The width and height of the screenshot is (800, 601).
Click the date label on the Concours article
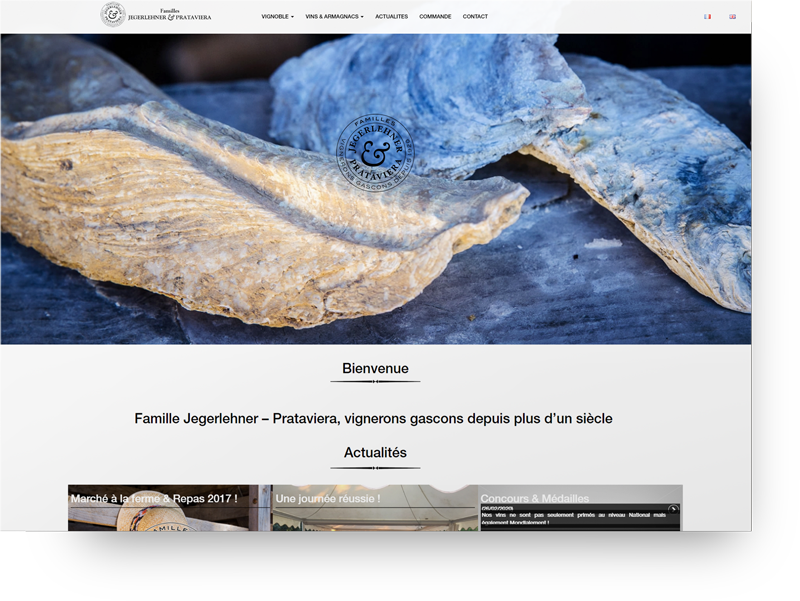499,506
